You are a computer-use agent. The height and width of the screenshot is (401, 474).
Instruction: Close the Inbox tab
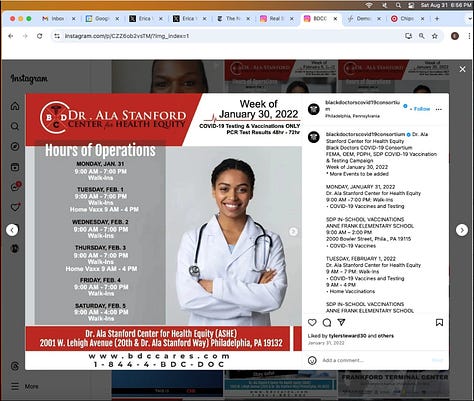coord(74,19)
